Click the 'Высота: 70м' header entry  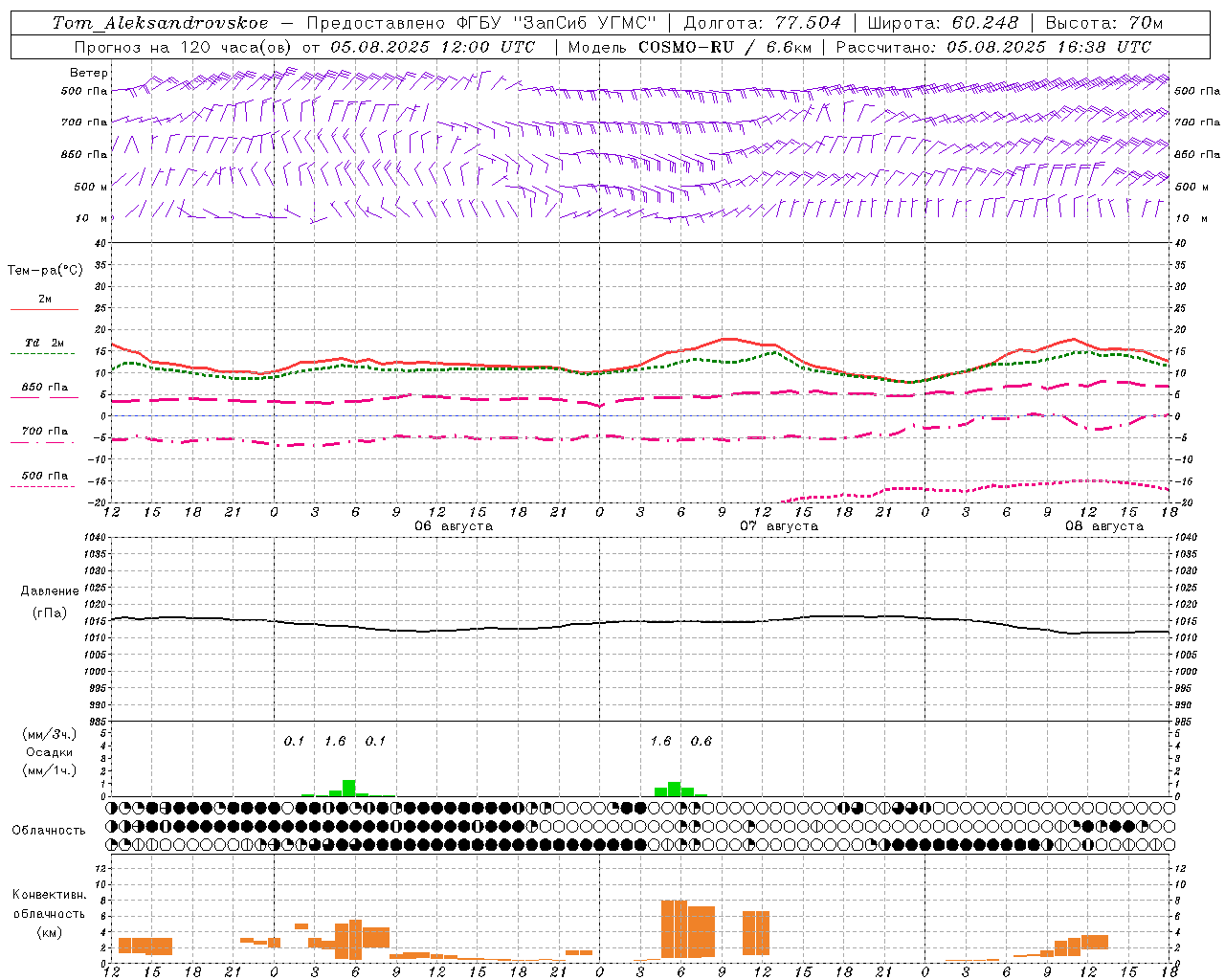[1105, 22]
